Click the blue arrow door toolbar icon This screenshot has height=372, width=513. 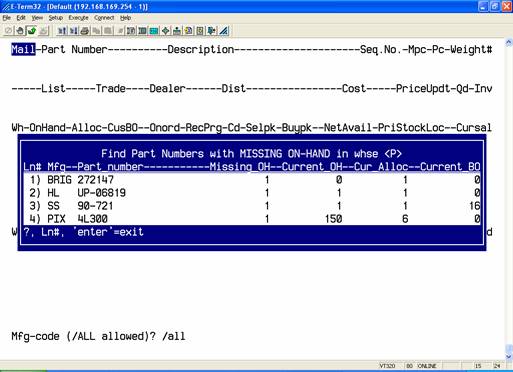pyautogui.click(x=212, y=31)
